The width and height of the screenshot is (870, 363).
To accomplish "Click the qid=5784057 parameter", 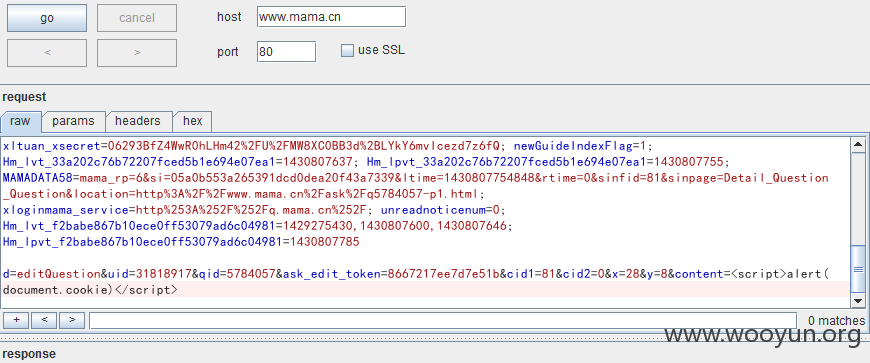I will click(238, 274).
